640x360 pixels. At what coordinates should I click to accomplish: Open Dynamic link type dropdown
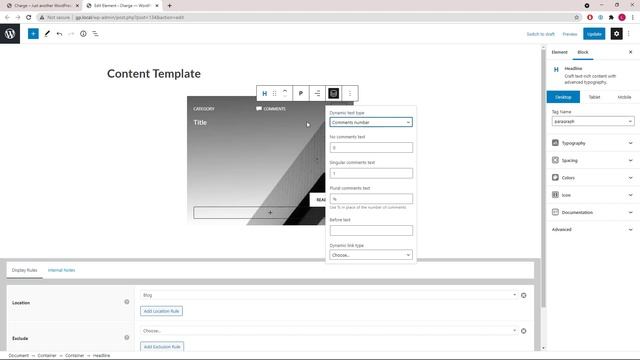[x=371, y=255]
